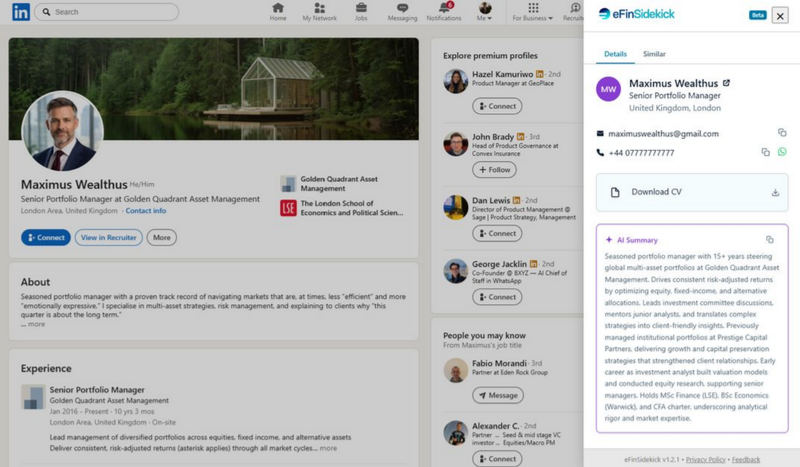The width and height of the screenshot is (800, 467).
Task: Click the eFinSidekick logo
Action: 636,14
